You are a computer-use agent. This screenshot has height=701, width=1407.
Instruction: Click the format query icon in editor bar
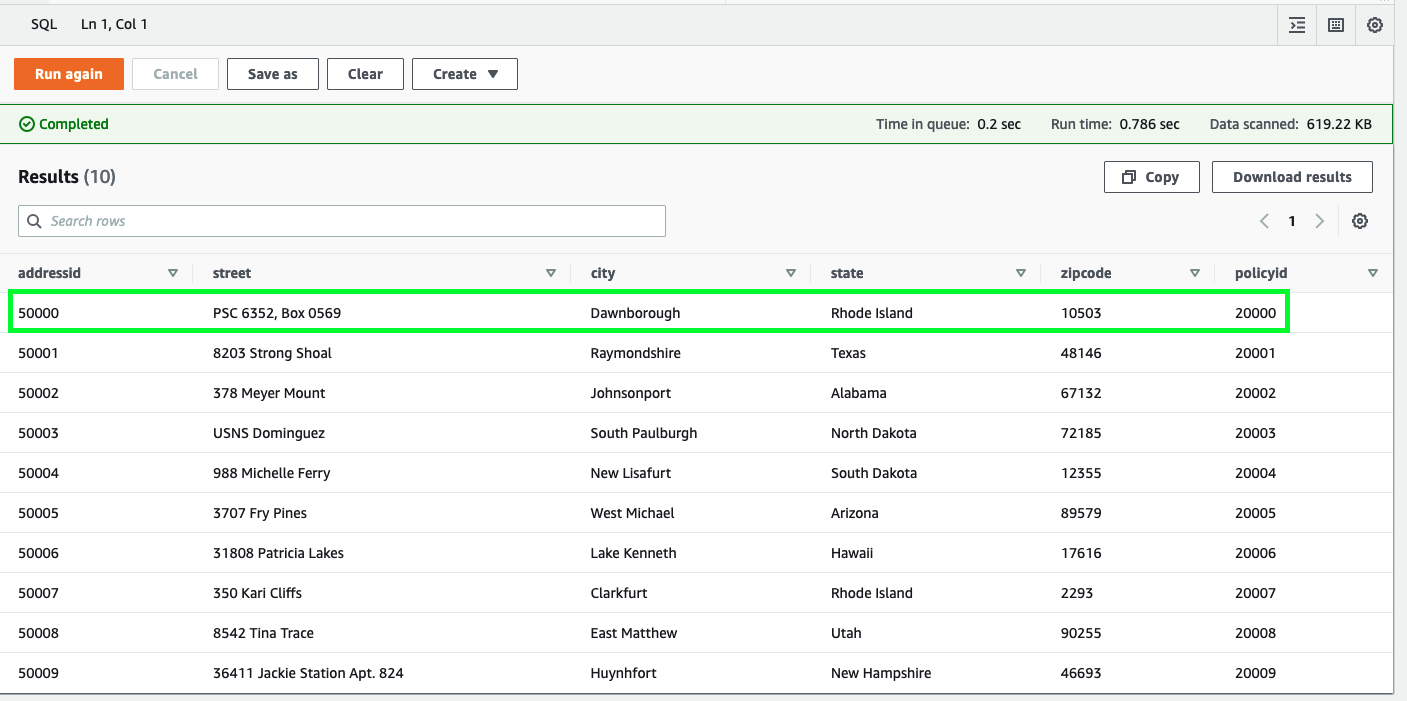click(1297, 25)
